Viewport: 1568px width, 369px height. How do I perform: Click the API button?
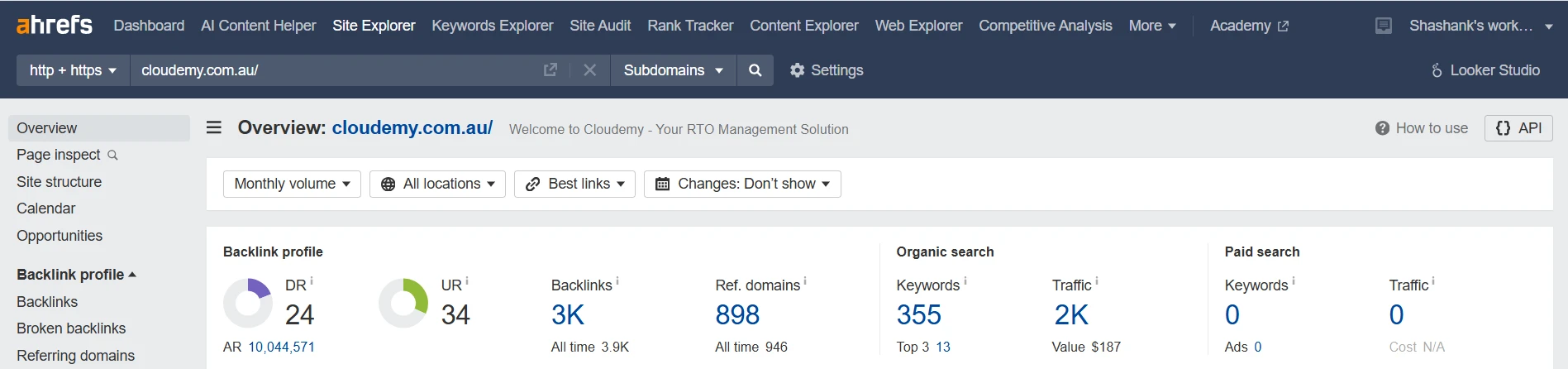coord(1518,128)
